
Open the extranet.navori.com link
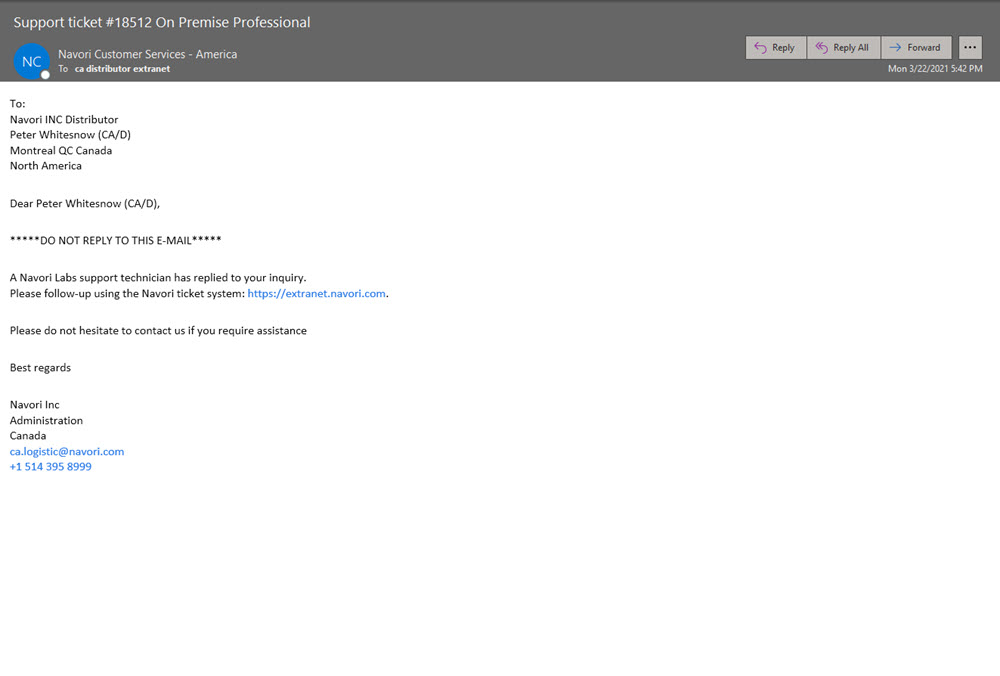click(316, 294)
